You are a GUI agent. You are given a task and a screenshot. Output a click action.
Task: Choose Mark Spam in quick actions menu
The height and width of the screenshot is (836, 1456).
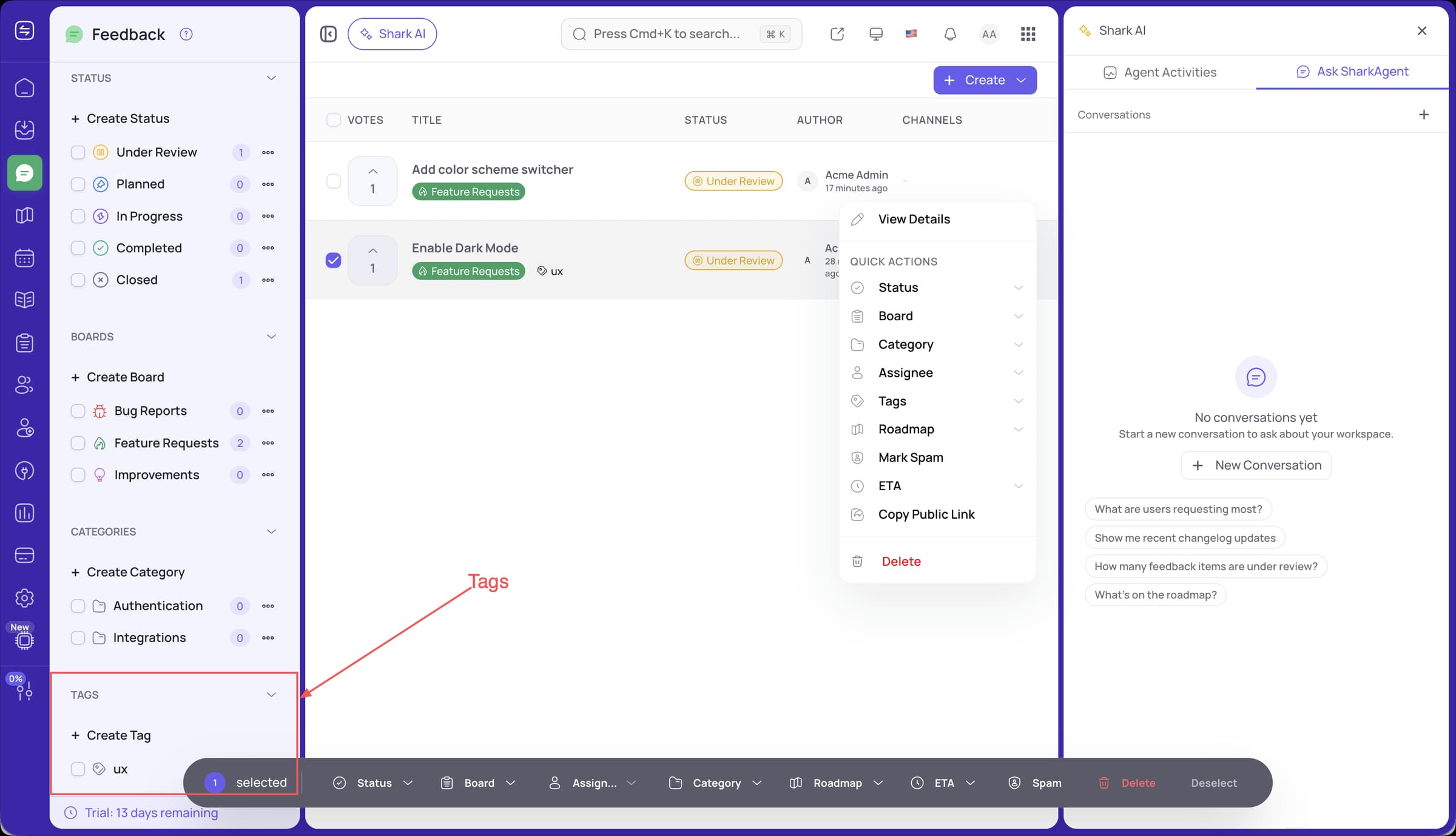937,457
